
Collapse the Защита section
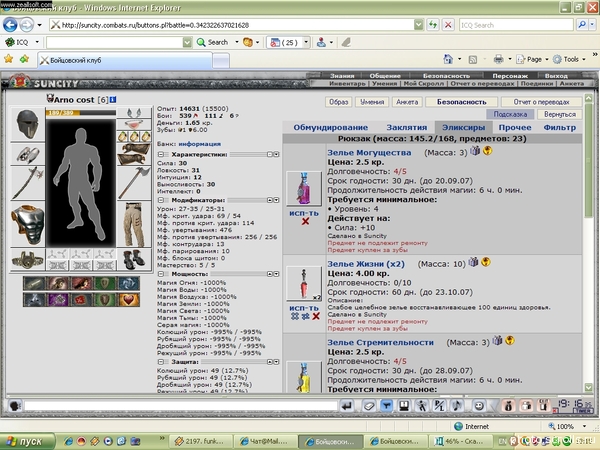[161, 362]
